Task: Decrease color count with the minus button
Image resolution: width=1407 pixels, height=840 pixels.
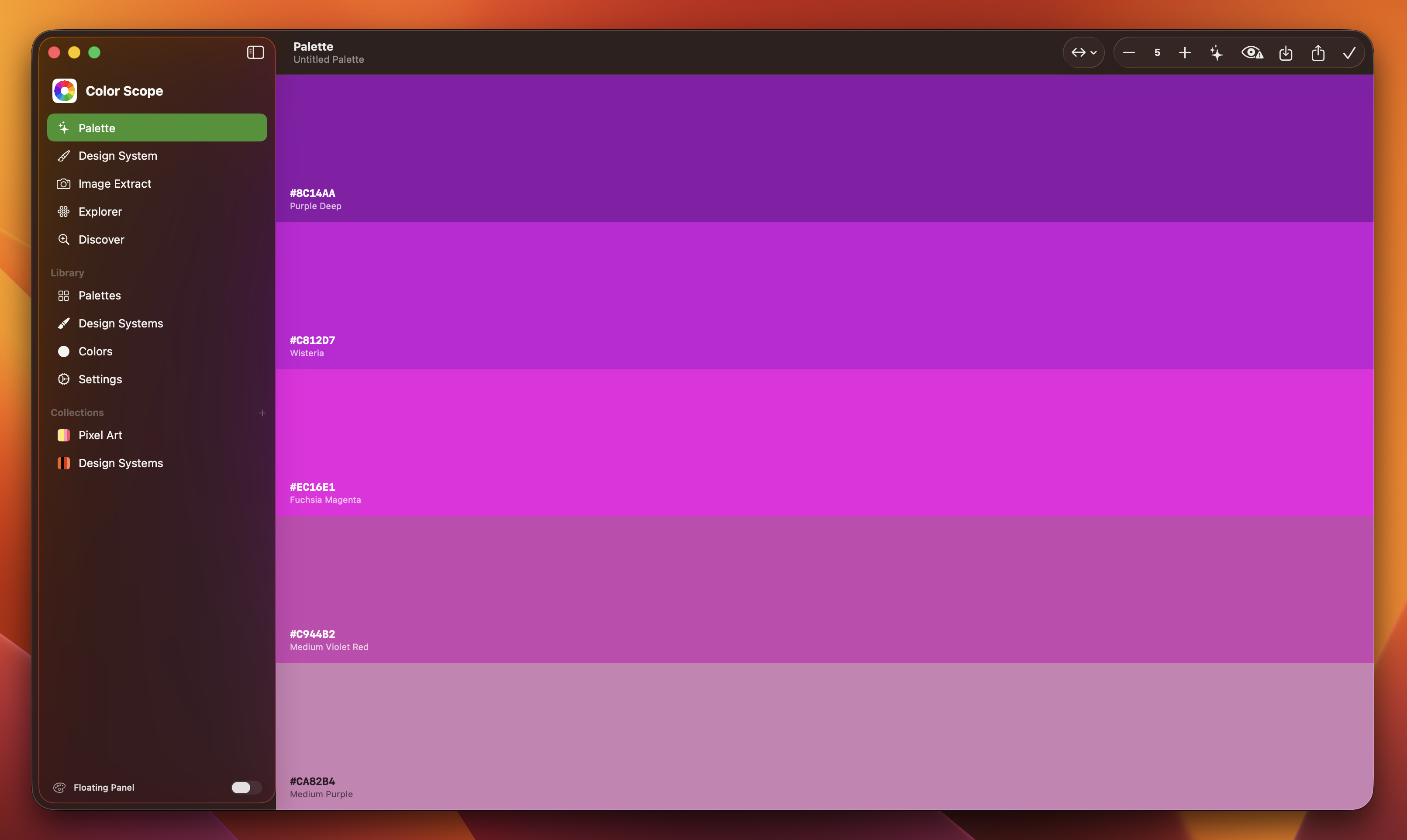Action: 1129,53
